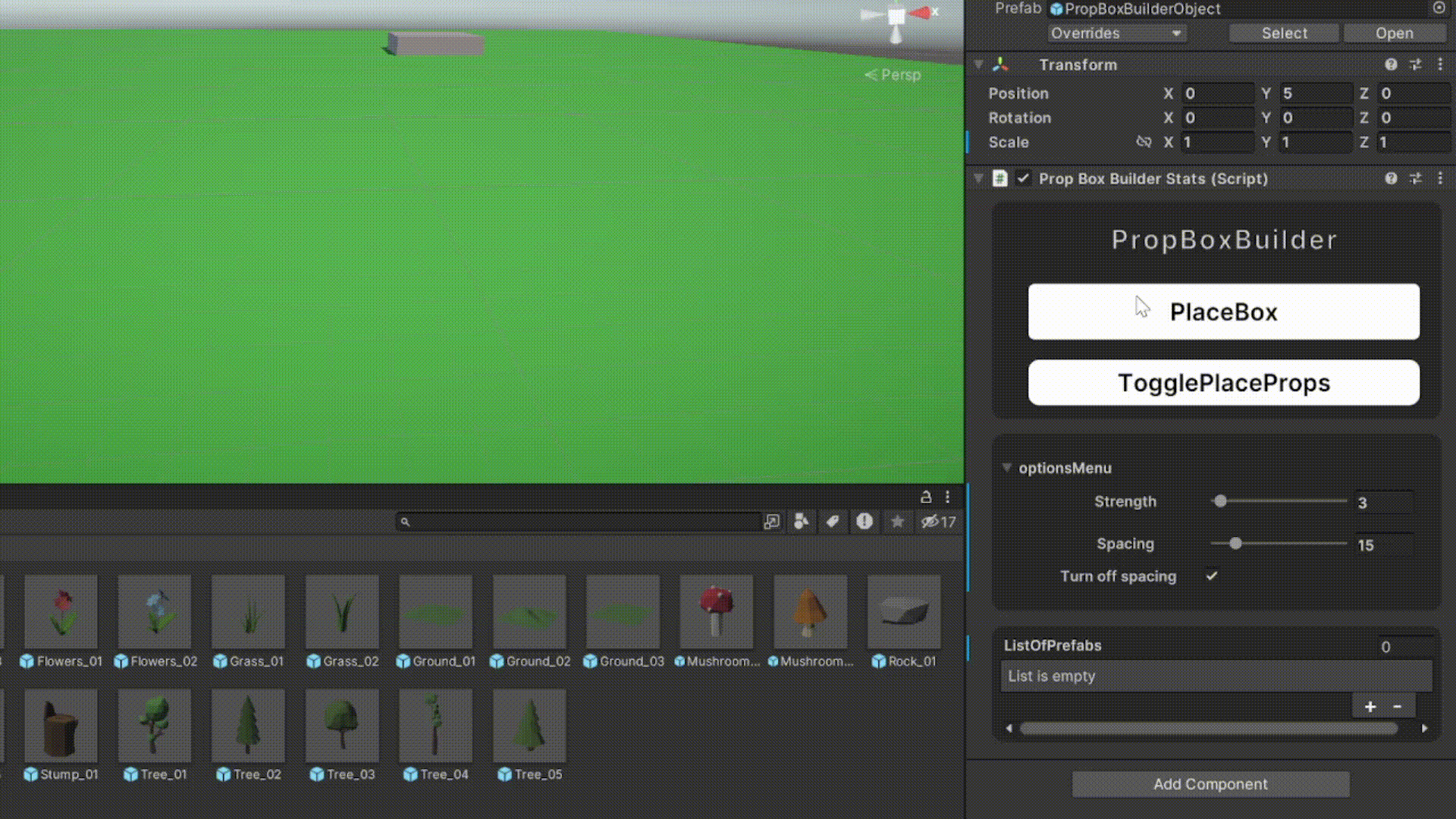The height and width of the screenshot is (819, 1456).
Task: Click the open new Project window icon
Action: tap(771, 522)
